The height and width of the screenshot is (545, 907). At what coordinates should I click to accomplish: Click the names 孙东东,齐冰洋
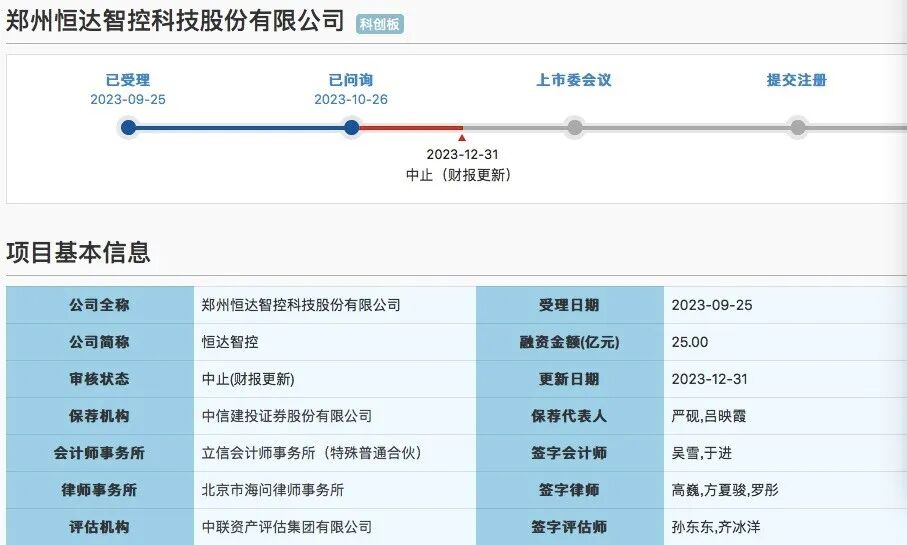716,527
